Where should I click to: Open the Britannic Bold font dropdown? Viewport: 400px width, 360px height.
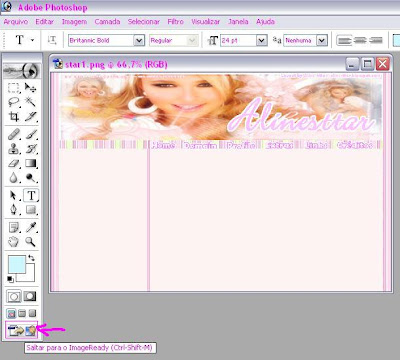click(139, 41)
